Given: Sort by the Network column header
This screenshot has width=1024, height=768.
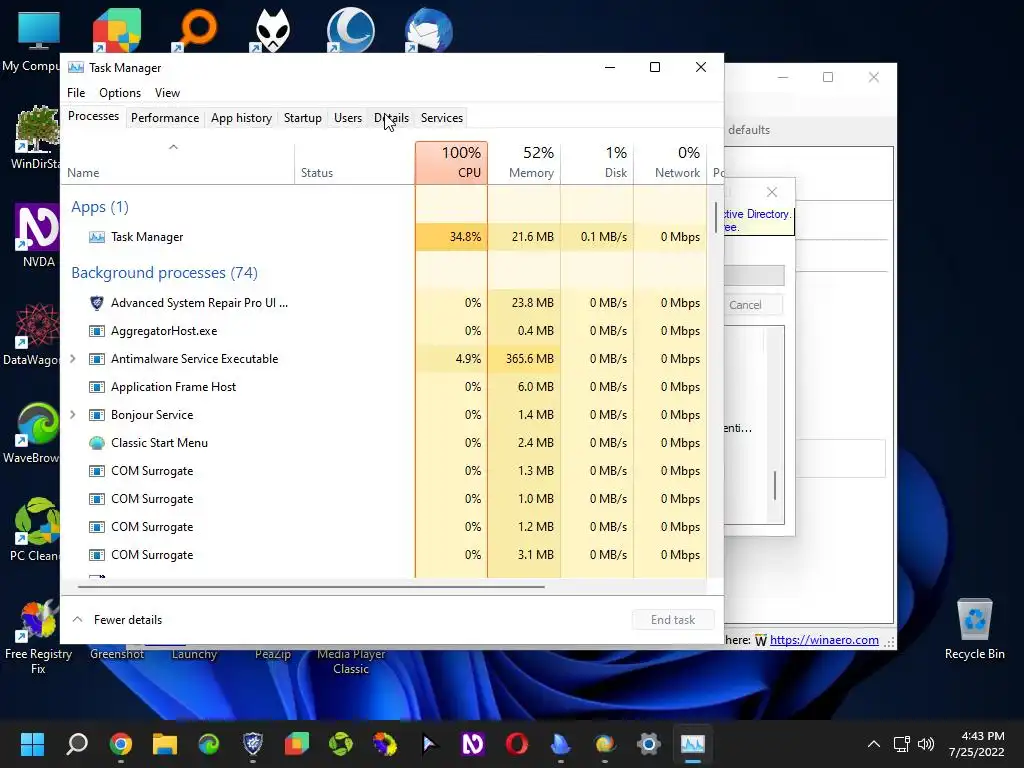Looking at the screenshot, I should (x=670, y=163).
